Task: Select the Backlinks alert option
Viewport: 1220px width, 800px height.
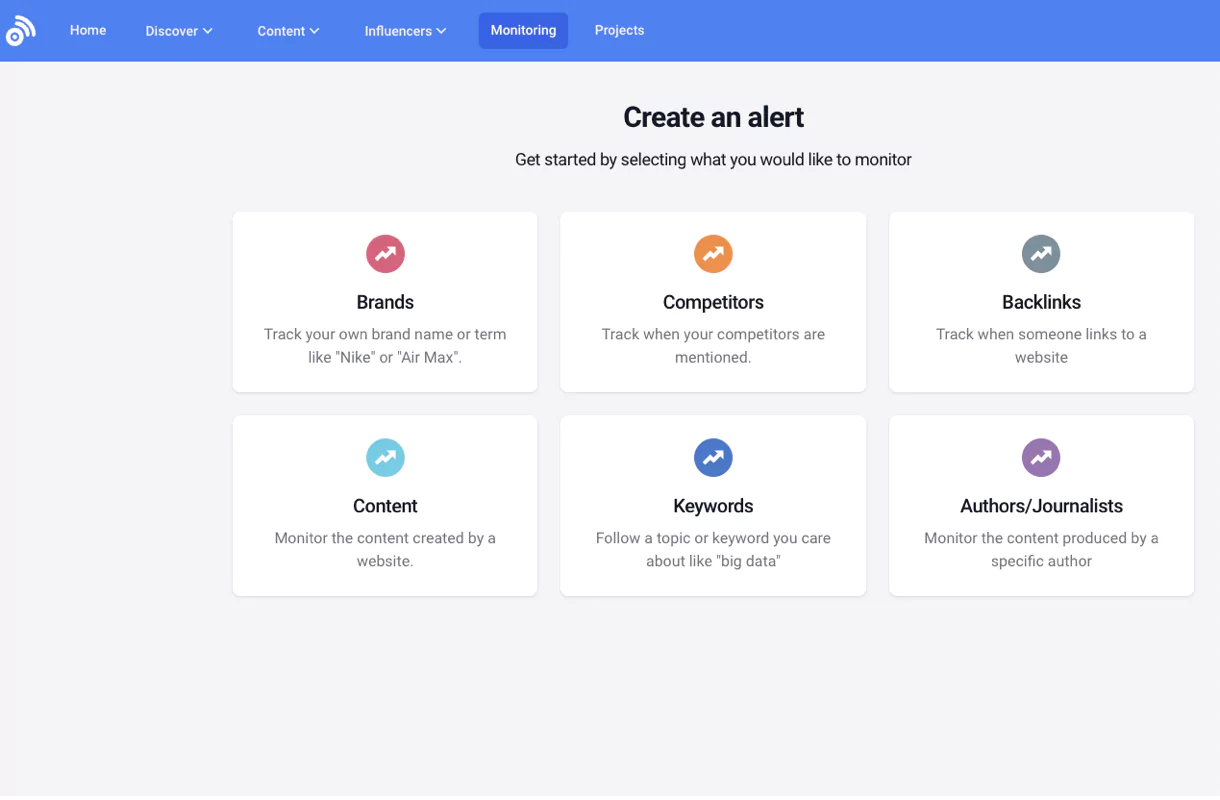Action: 1041,301
